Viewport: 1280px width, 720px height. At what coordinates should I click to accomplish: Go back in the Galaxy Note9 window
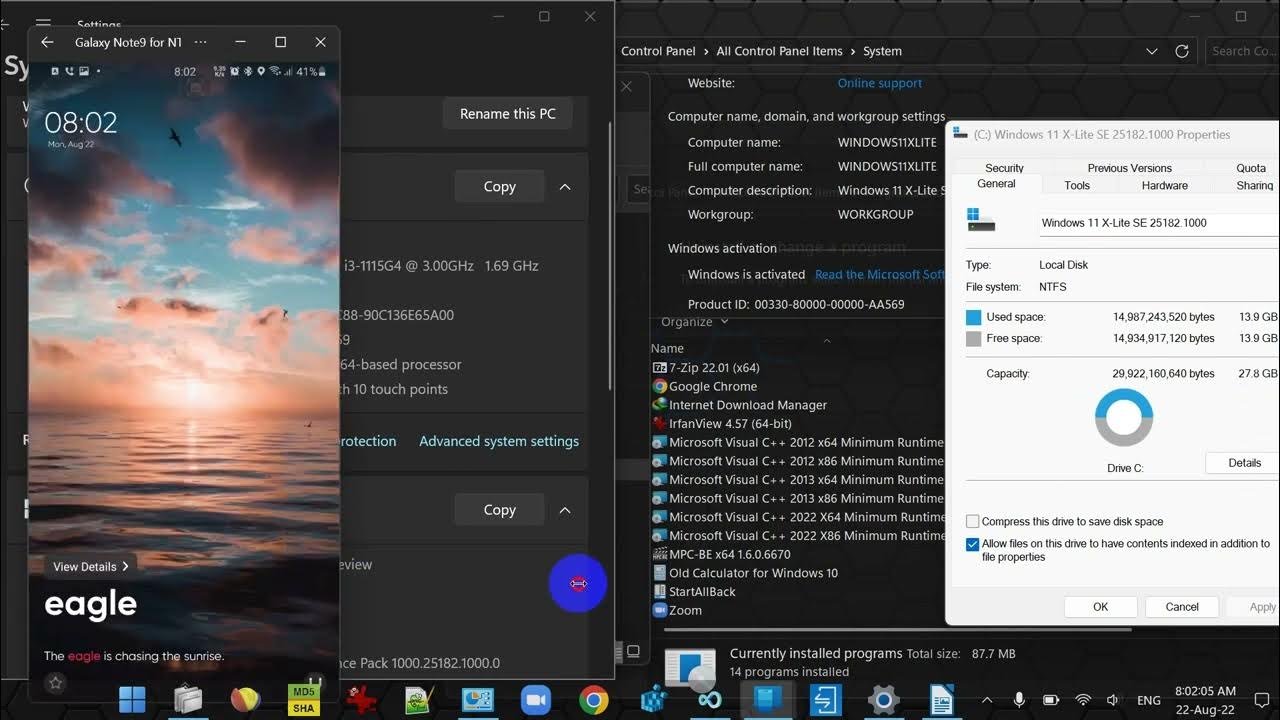tap(47, 42)
